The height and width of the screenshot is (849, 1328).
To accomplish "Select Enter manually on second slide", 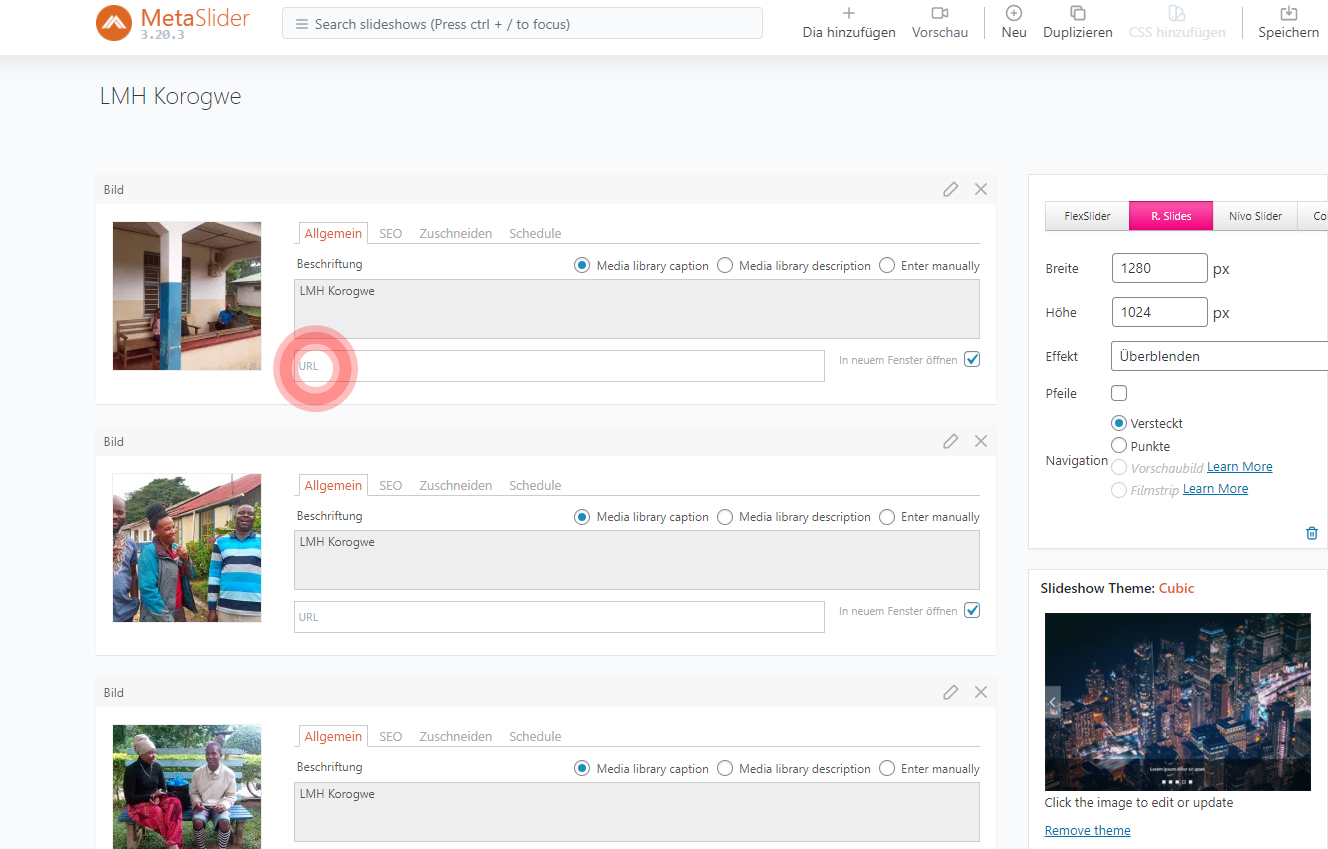I will (887, 517).
